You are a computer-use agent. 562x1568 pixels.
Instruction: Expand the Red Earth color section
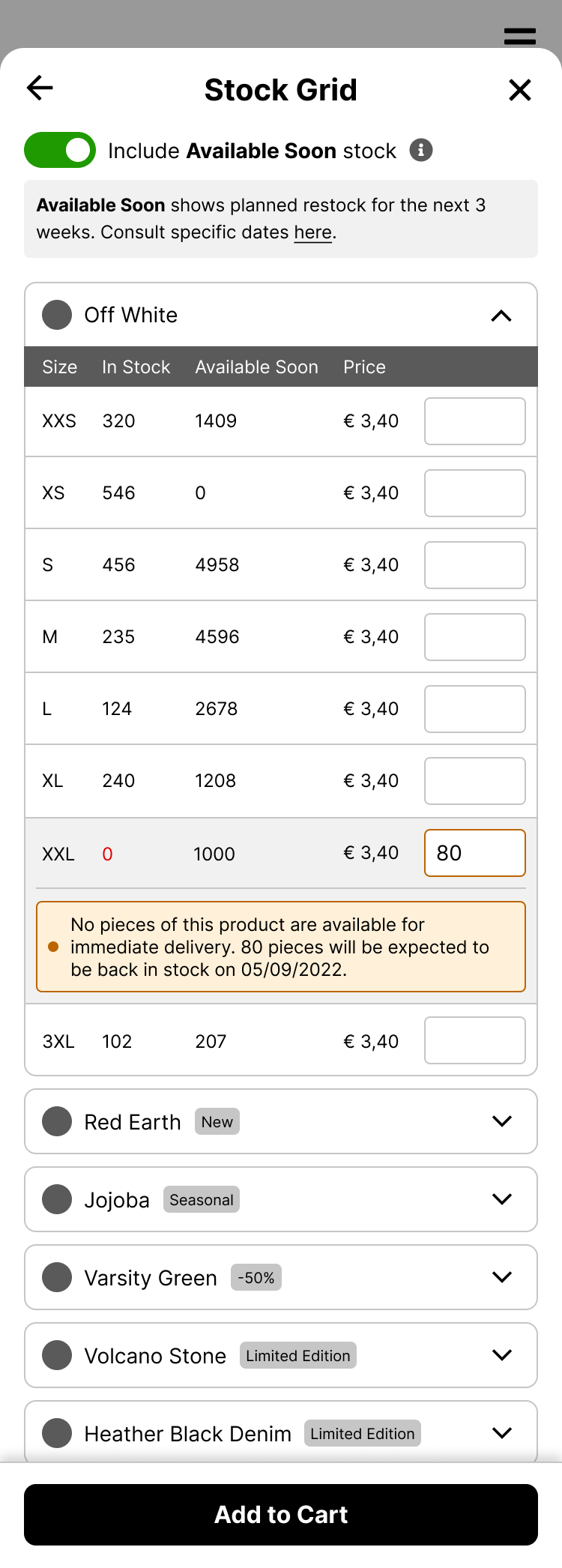click(x=501, y=1121)
